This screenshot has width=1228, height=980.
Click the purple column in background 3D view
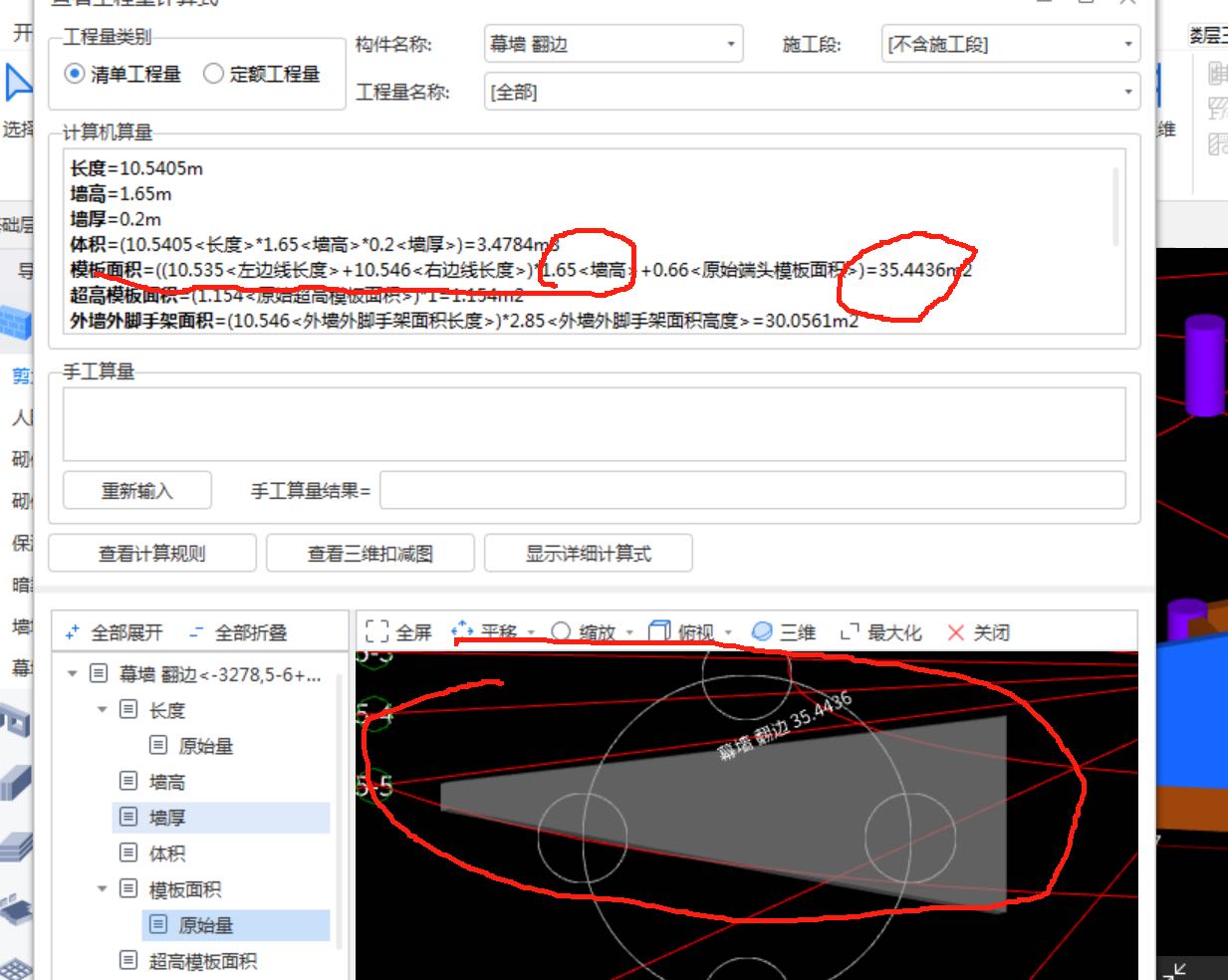[x=1204, y=365]
